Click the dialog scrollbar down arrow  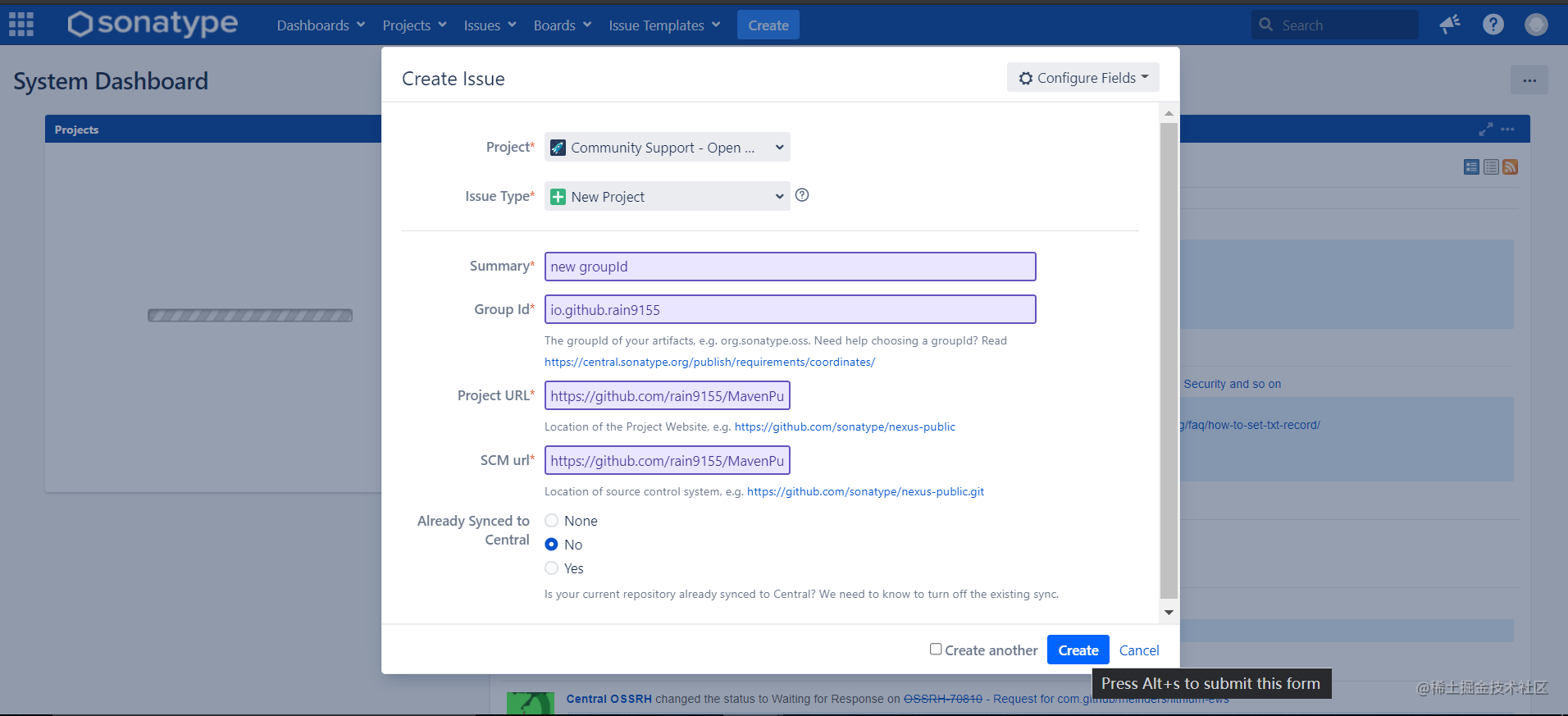(1169, 612)
